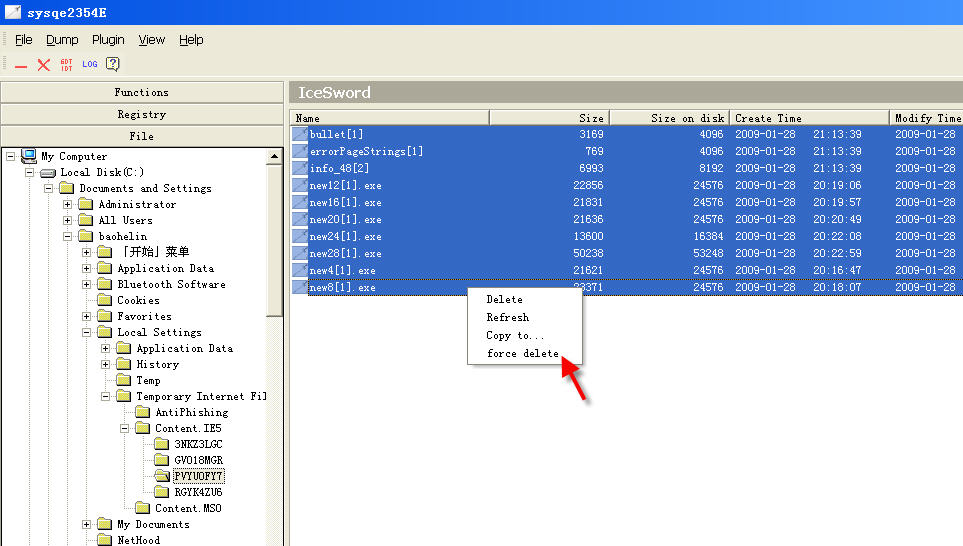
Task: Expand the My Documents folder
Action: tap(87, 524)
